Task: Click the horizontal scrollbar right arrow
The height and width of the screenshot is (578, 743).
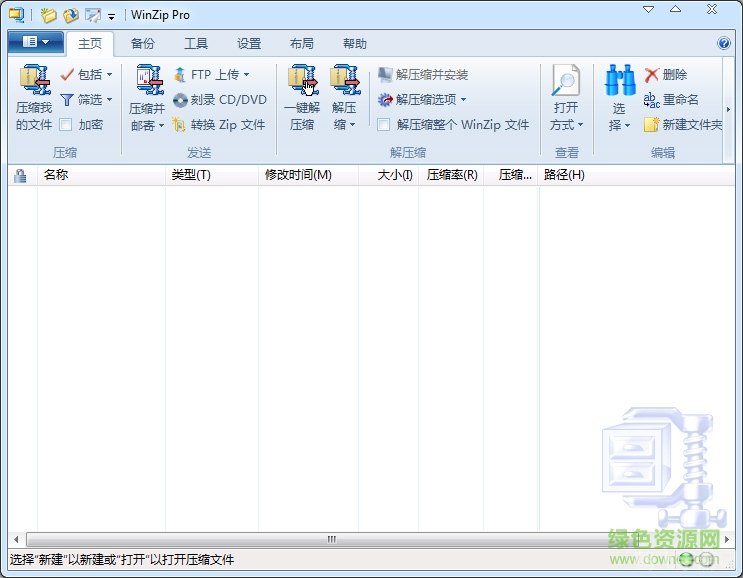Action: coord(727,539)
